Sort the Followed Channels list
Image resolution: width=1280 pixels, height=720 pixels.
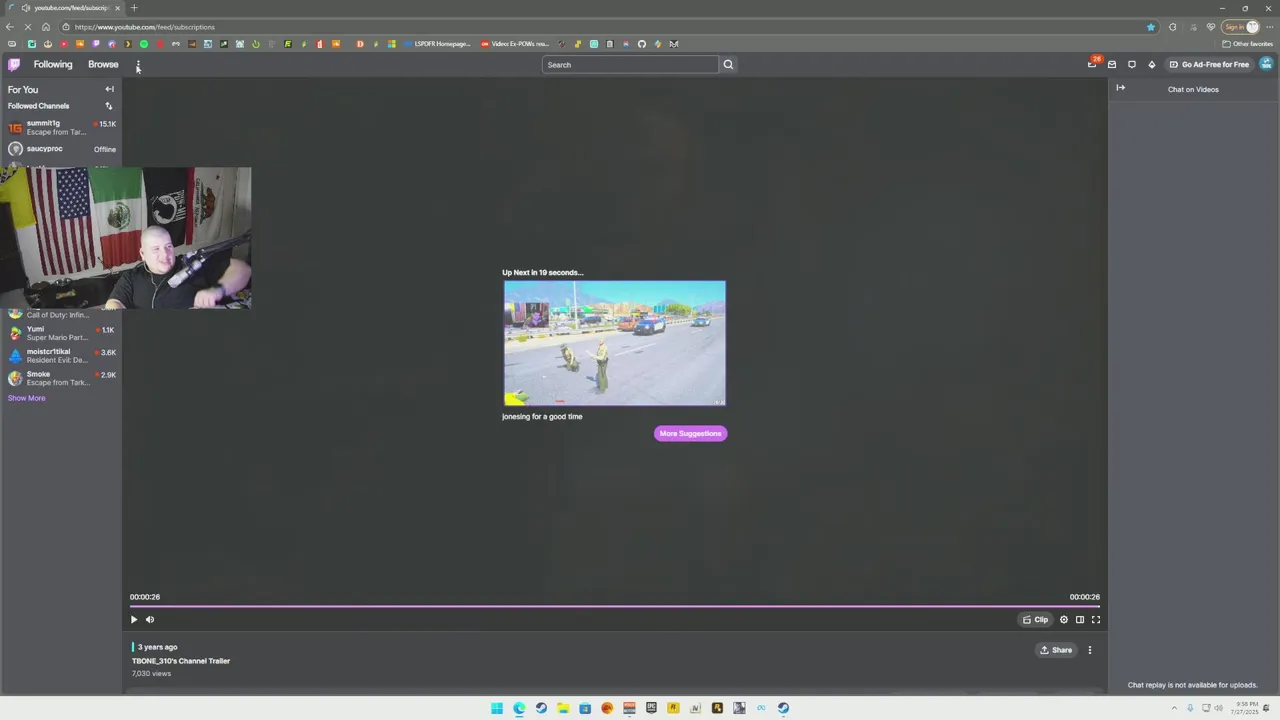point(109,106)
